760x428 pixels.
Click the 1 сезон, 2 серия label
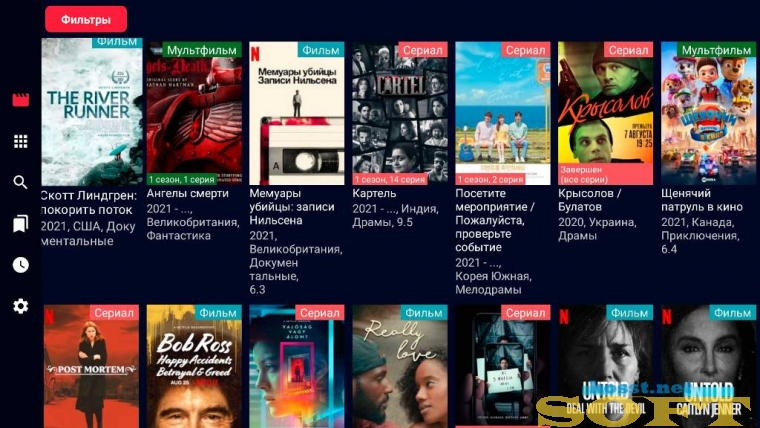pos(490,179)
